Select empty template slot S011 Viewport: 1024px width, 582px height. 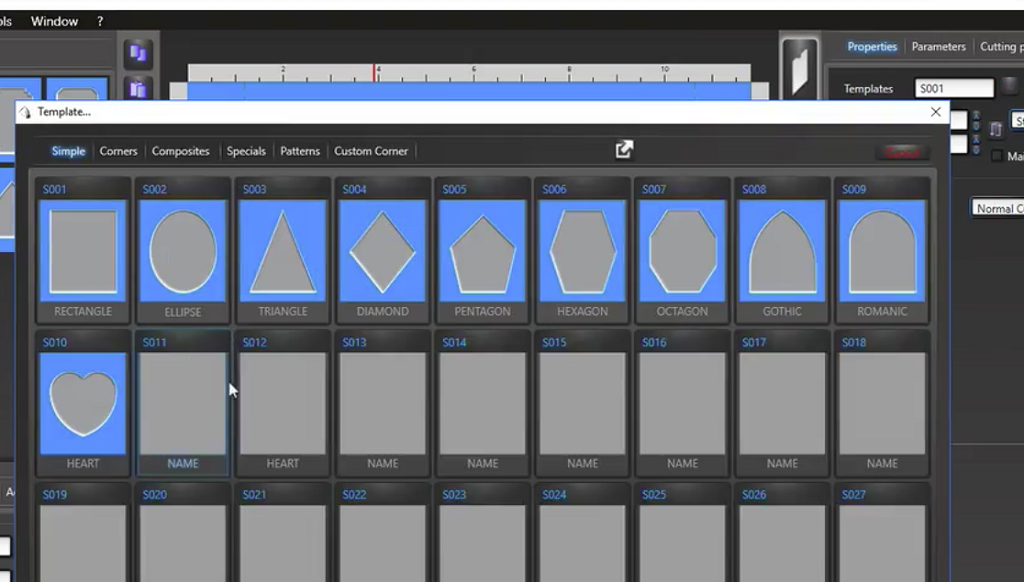(x=183, y=403)
